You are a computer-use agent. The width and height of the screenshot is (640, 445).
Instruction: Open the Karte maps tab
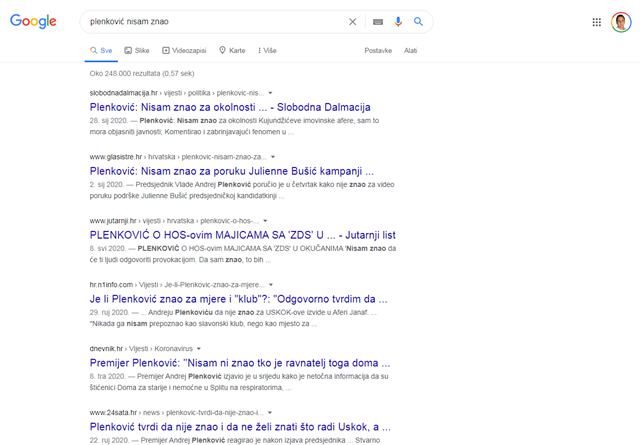[x=232, y=50]
